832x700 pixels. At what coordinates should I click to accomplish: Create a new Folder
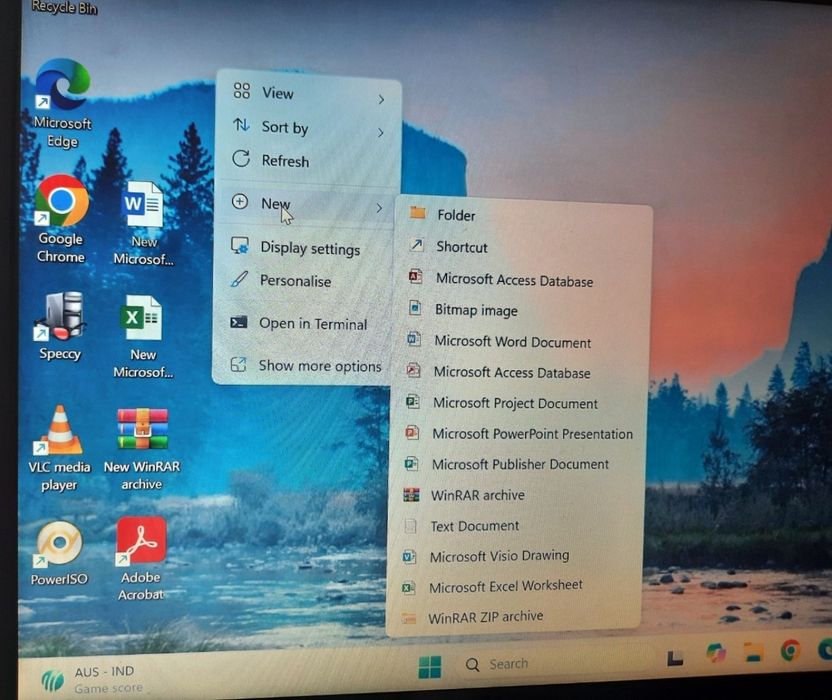coord(523,215)
